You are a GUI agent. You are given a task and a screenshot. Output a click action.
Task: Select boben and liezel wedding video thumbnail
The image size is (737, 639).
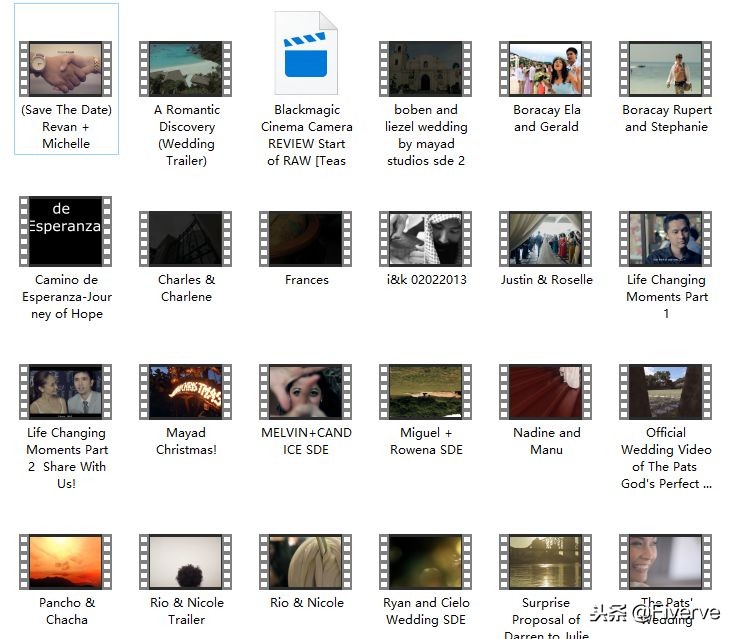[x=426, y=69]
